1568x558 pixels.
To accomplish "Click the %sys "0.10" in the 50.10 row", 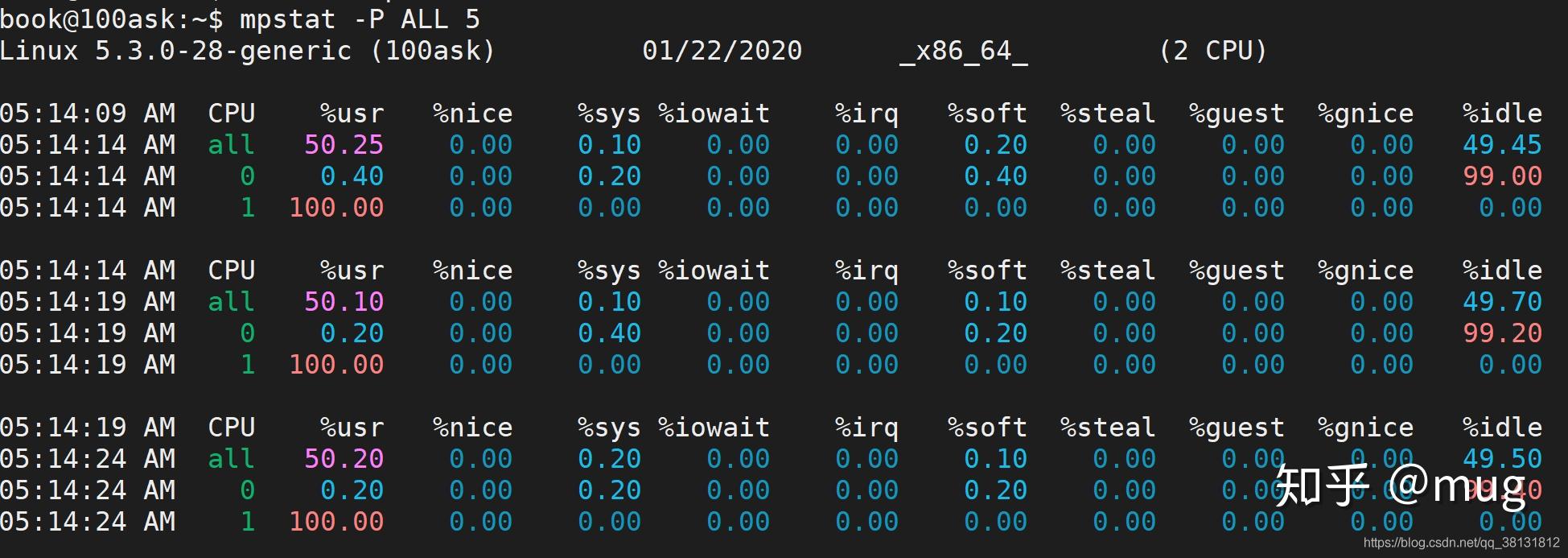I will (610, 302).
